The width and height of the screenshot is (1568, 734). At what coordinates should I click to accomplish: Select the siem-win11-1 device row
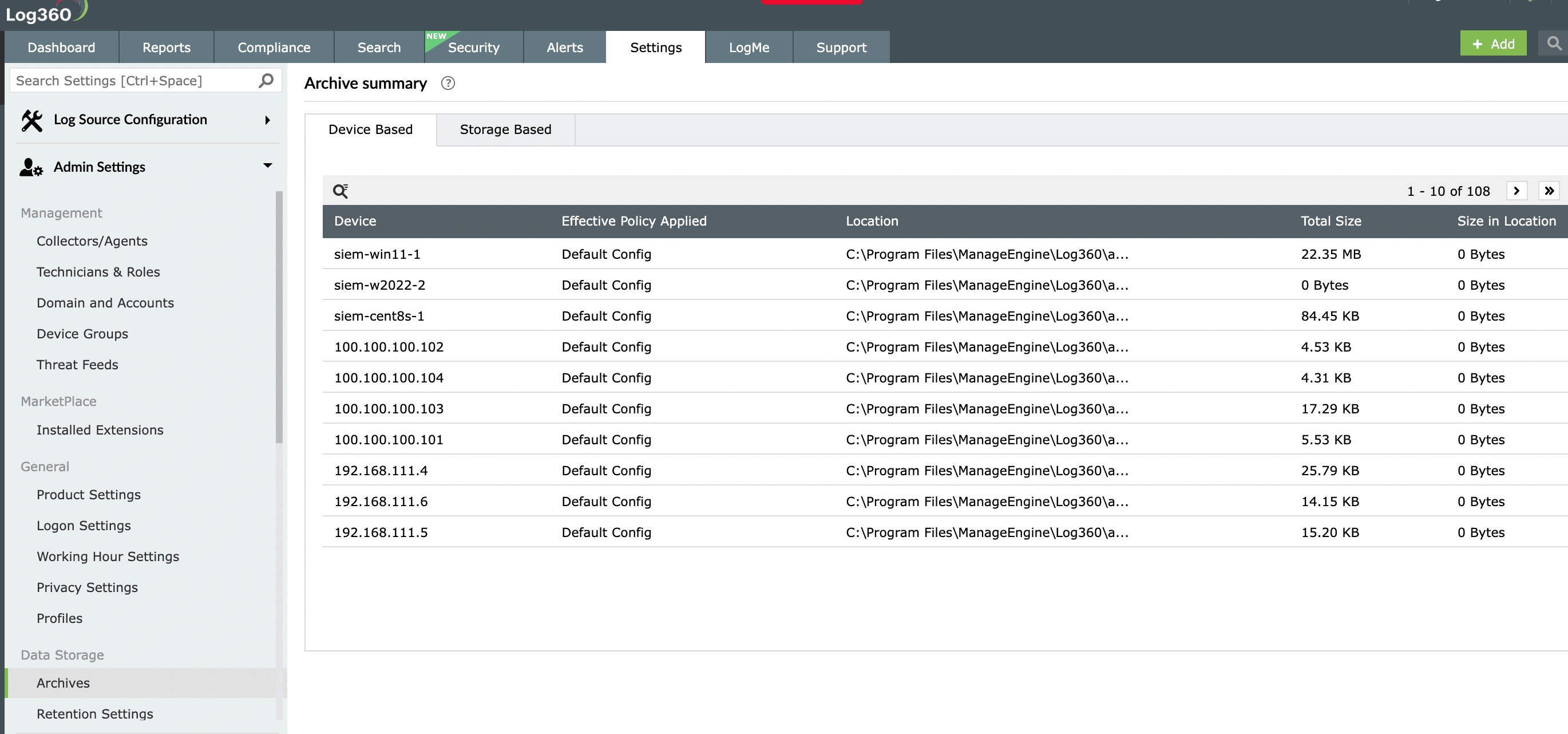[945, 254]
